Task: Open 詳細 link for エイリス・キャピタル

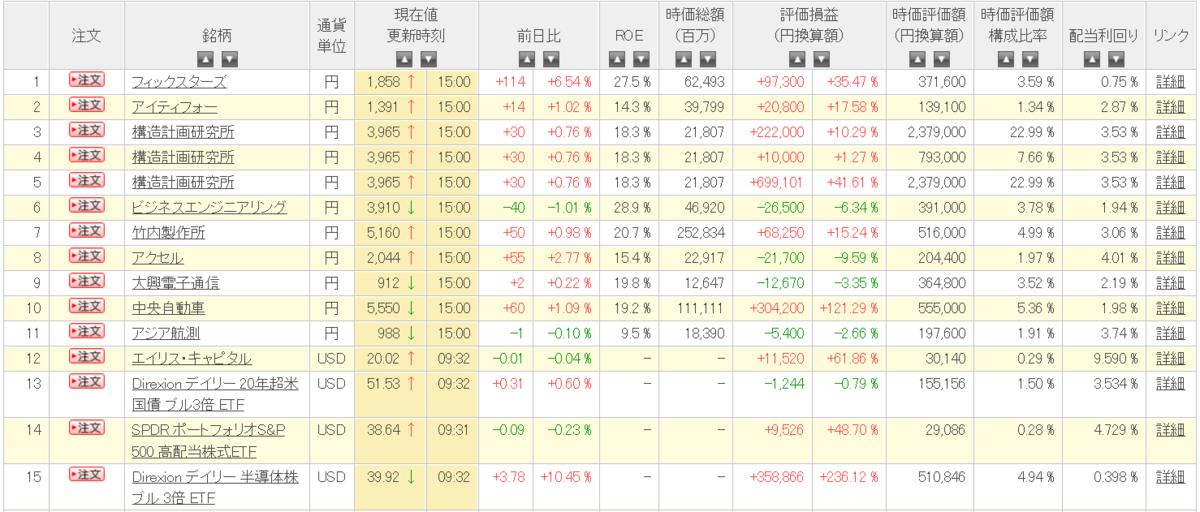Action: (x=1169, y=357)
